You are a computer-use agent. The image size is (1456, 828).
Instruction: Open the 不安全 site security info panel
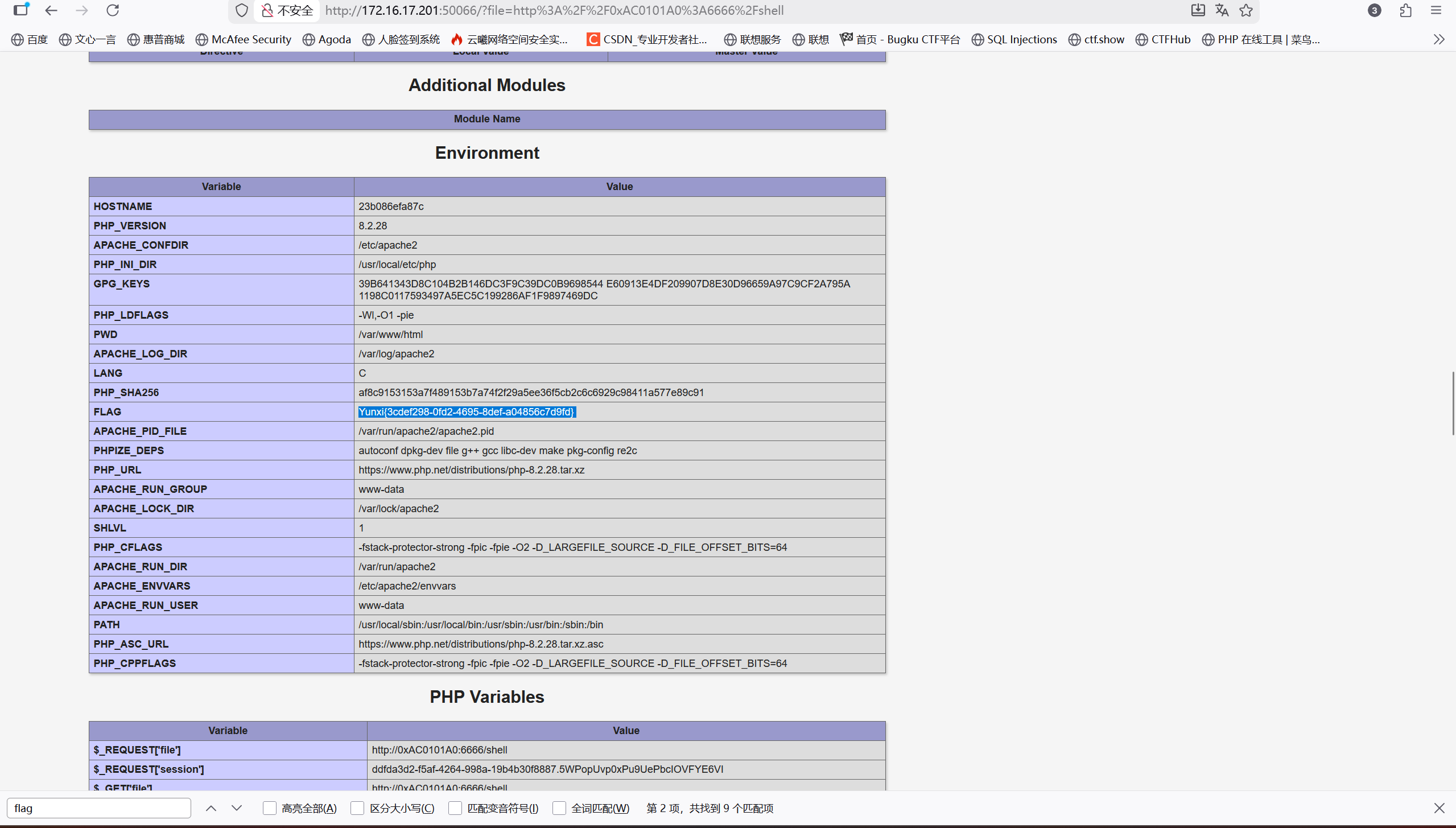[x=287, y=10]
